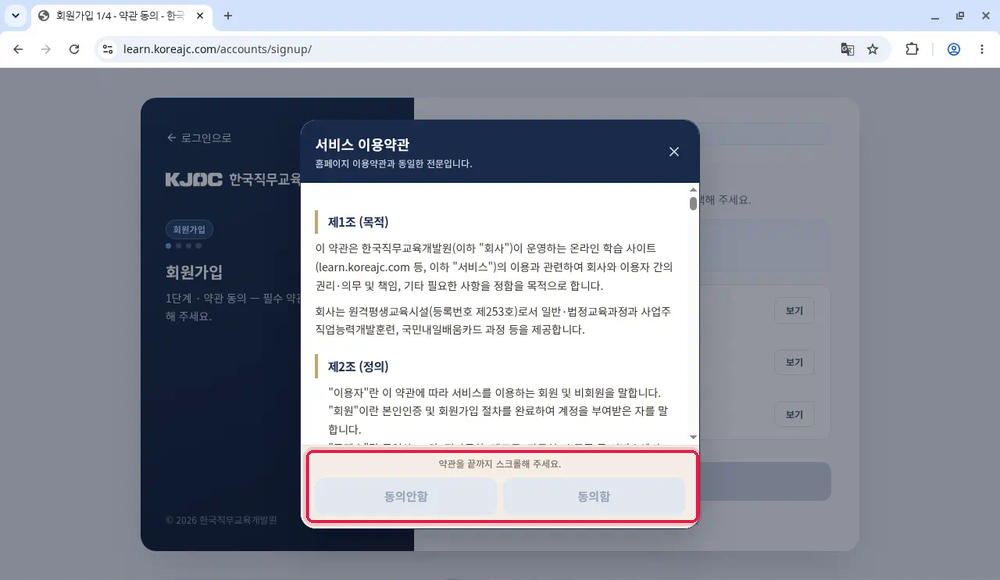
Task: Click the first 보기 button
Action: coord(794,311)
